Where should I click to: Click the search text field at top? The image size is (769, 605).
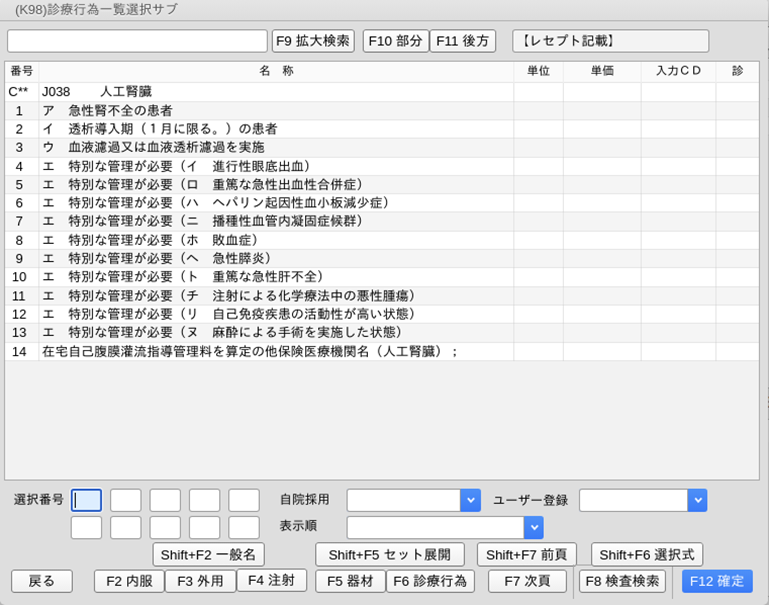[137, 41]
